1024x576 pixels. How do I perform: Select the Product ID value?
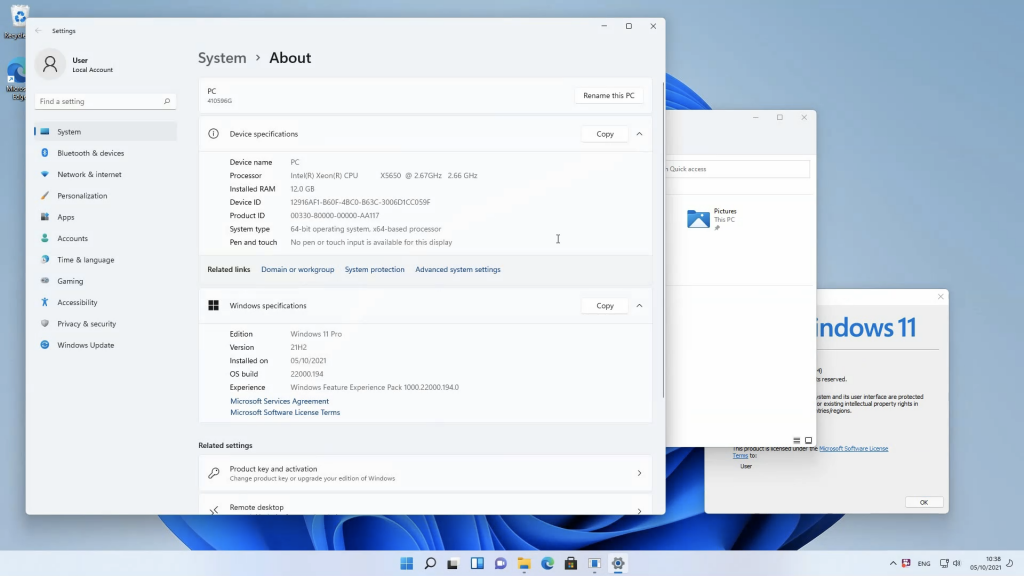tap(334, 216)
